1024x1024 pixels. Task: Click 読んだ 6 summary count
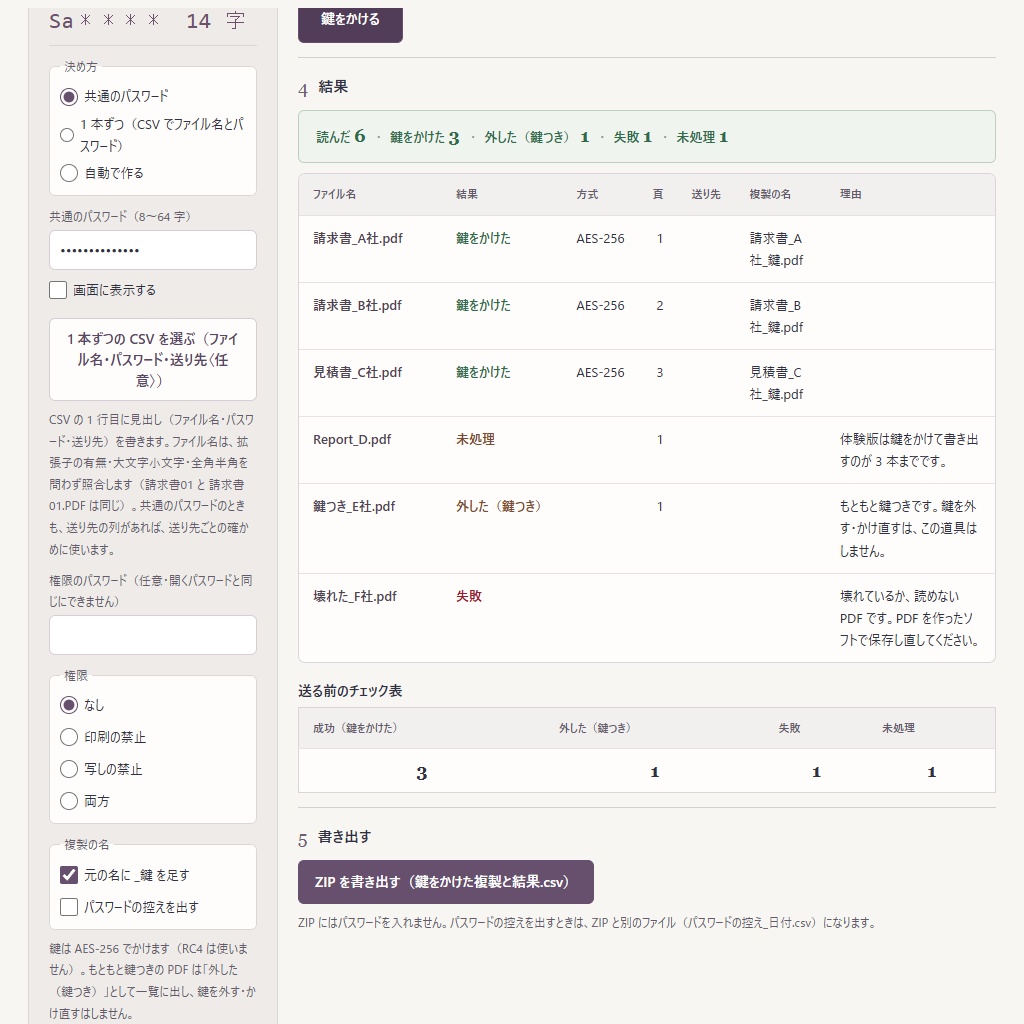(341, 136)
